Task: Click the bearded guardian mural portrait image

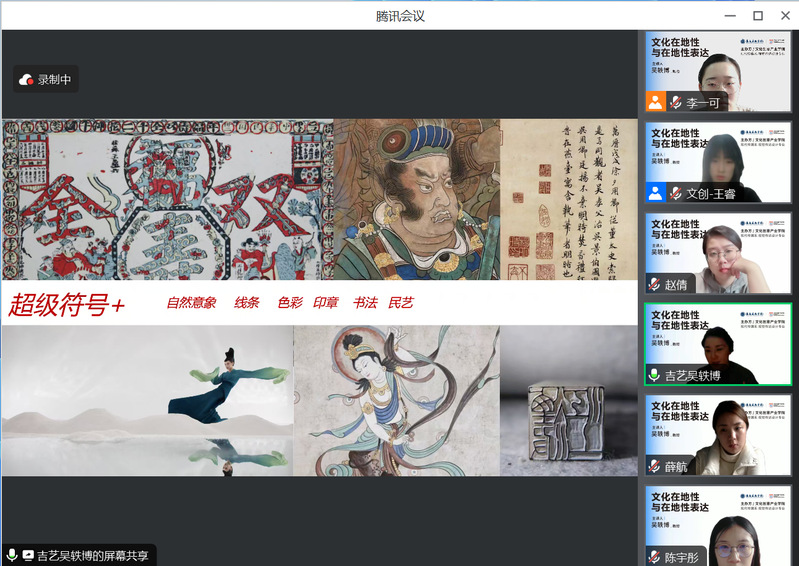Action: (x=417, y=199)
